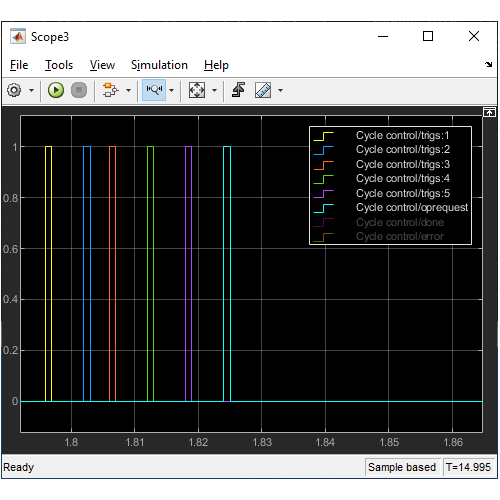Open the scale axes dropdown arrow
Viewport: 500px width, 500px height.
tap(214, 90)
